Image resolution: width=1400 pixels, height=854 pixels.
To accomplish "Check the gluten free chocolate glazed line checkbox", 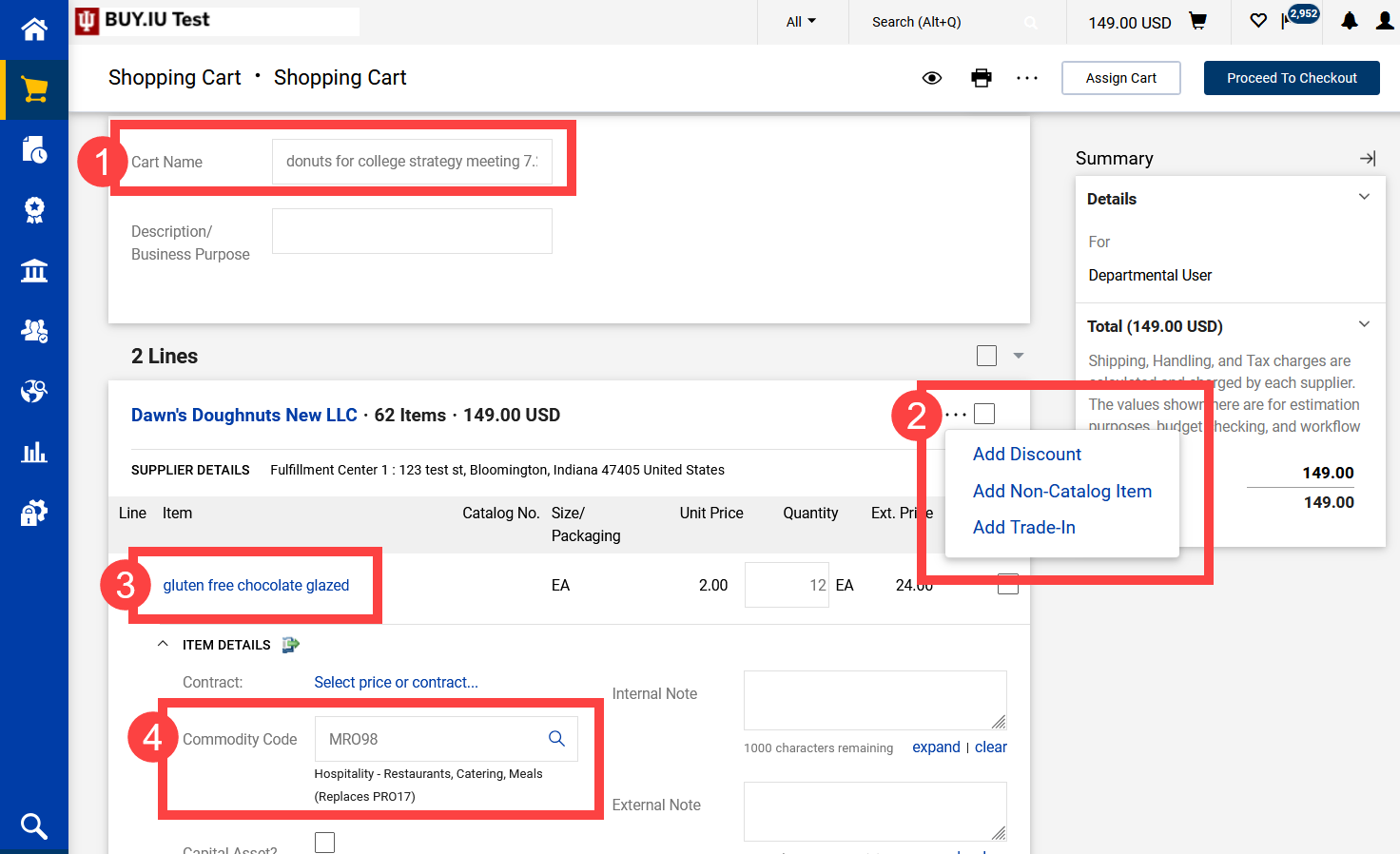I will [x=1008, y=584].
